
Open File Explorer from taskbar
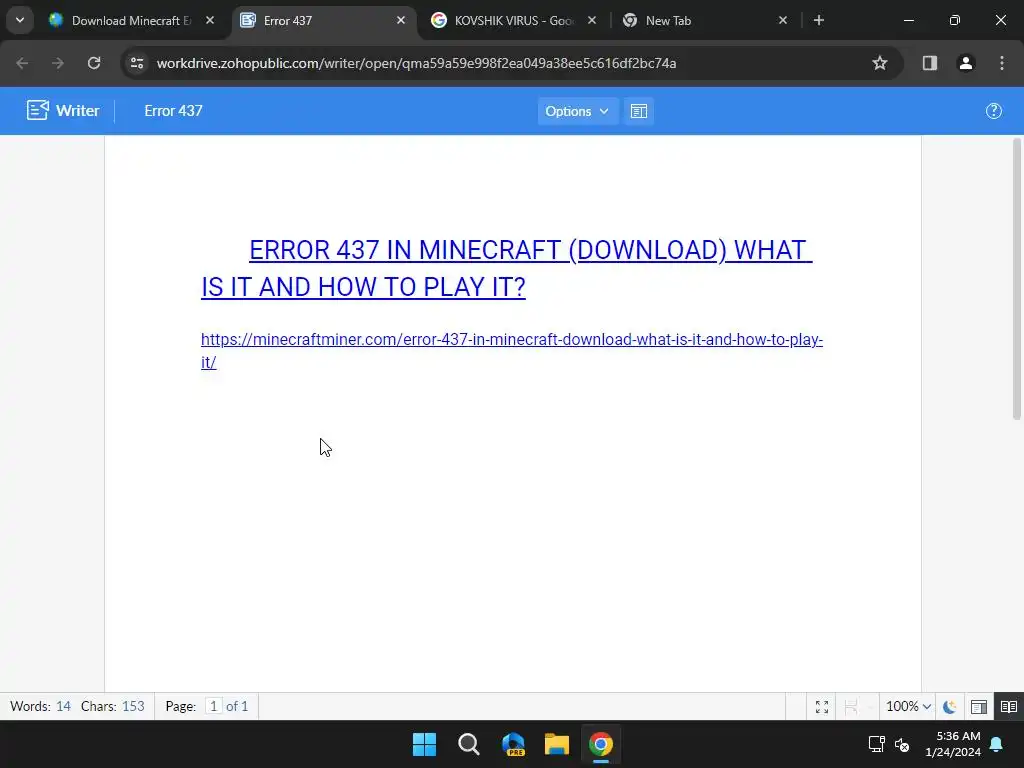coord(557,744)
